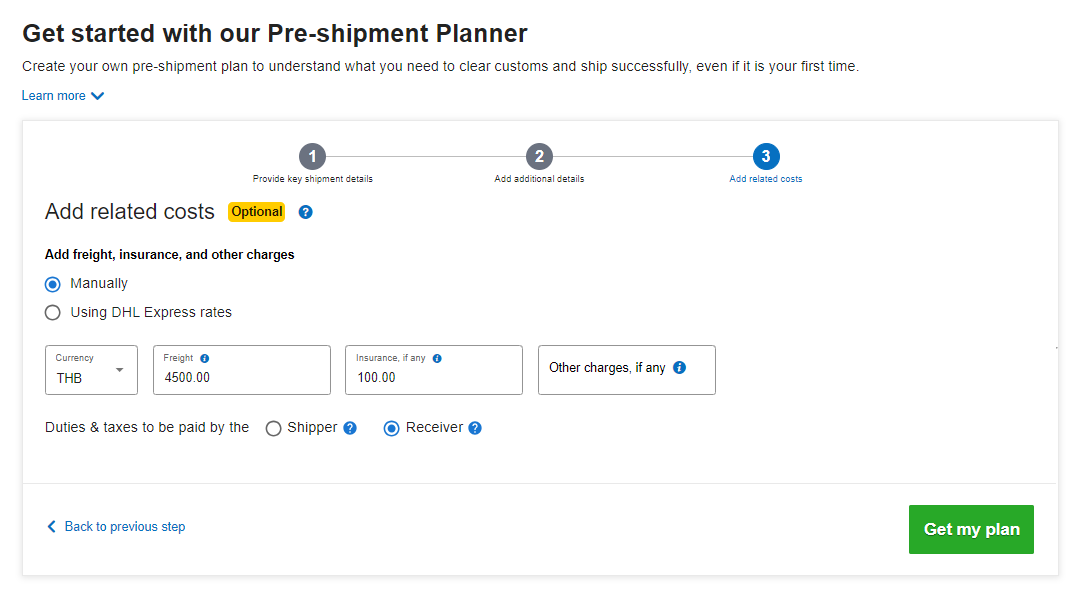Click the back arrow chevron icon
Viewport: 1070px width, 591px height.
tap(51, 526)
